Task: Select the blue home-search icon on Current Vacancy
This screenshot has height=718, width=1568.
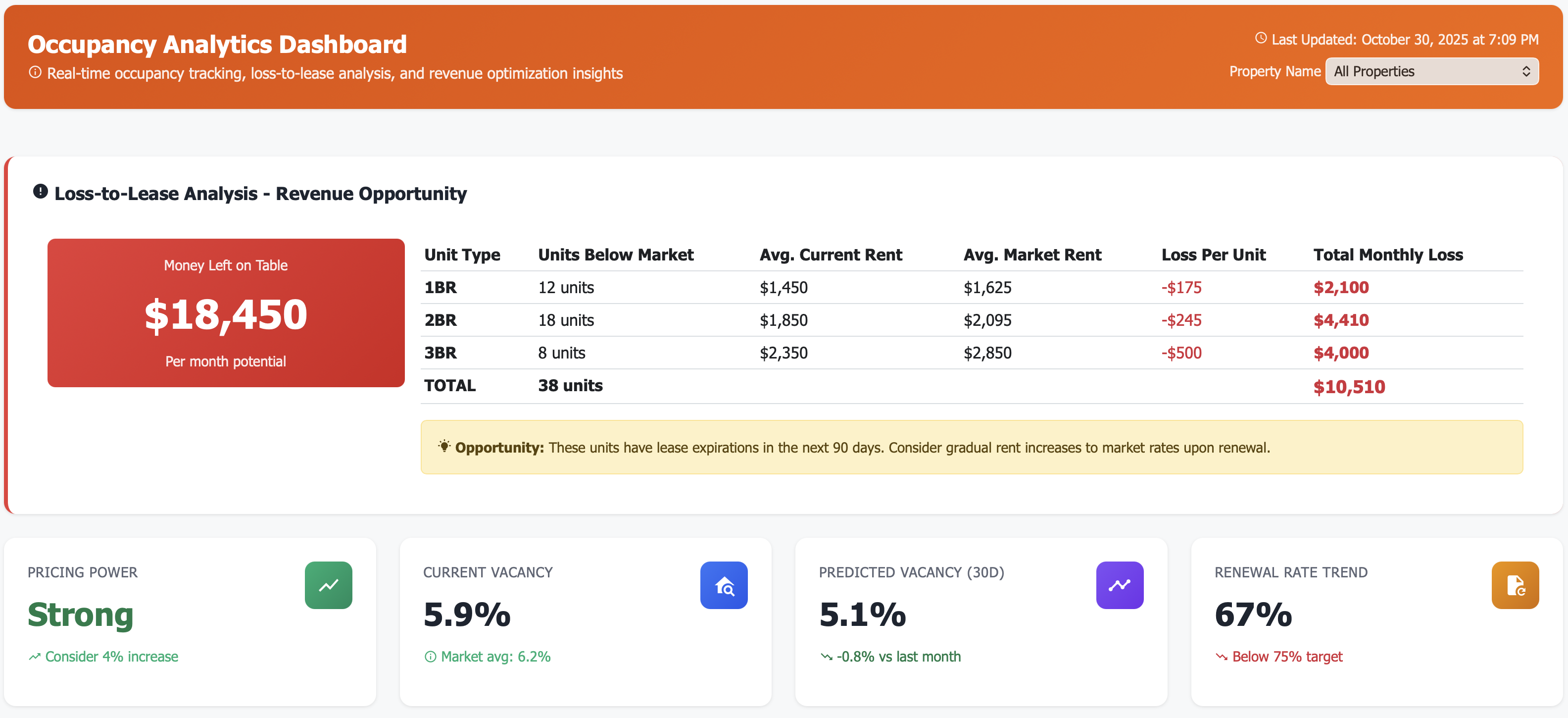Action: click(x=724, y=585)
